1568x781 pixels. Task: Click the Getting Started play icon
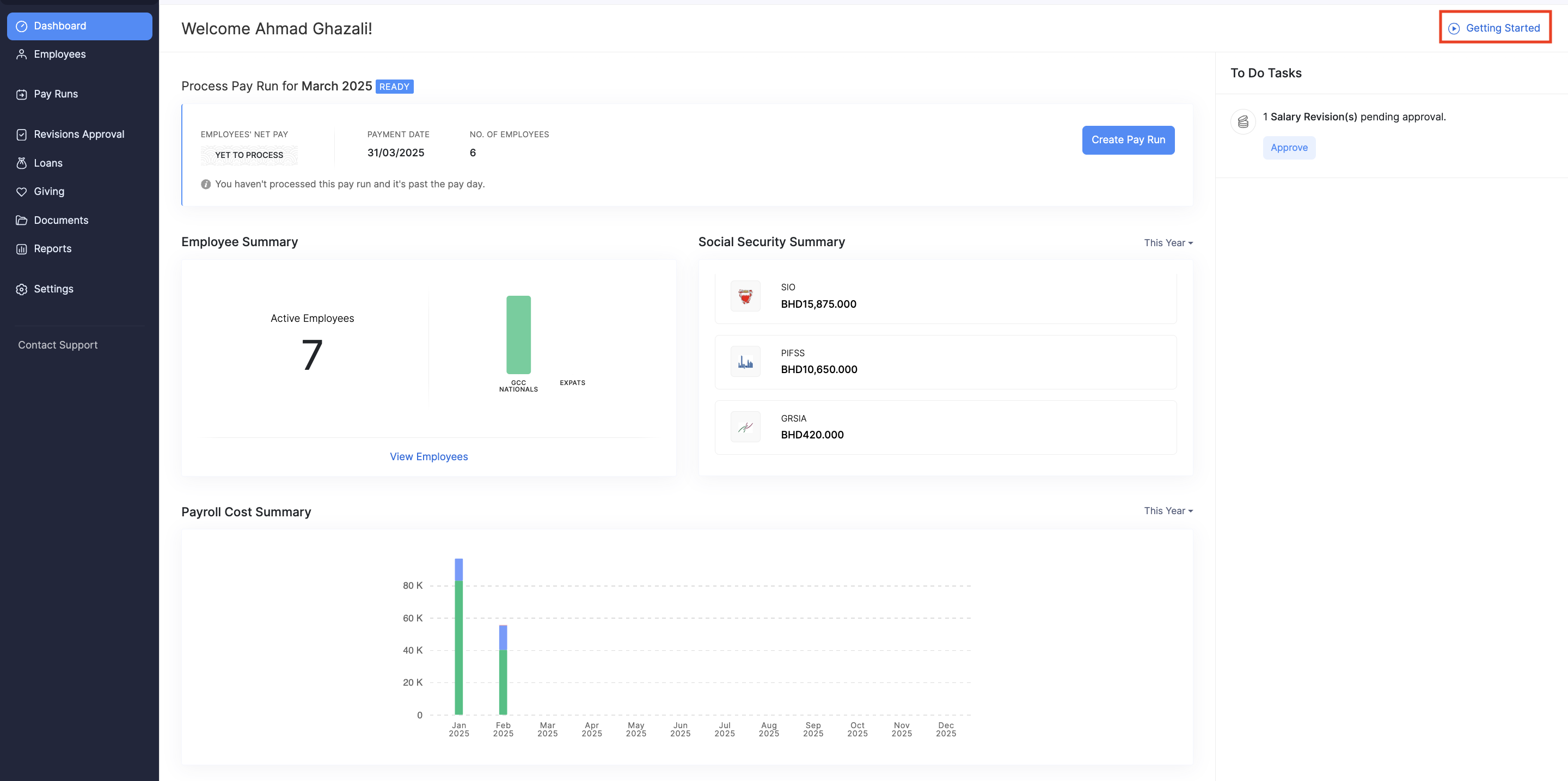[x=1454, y=29]
